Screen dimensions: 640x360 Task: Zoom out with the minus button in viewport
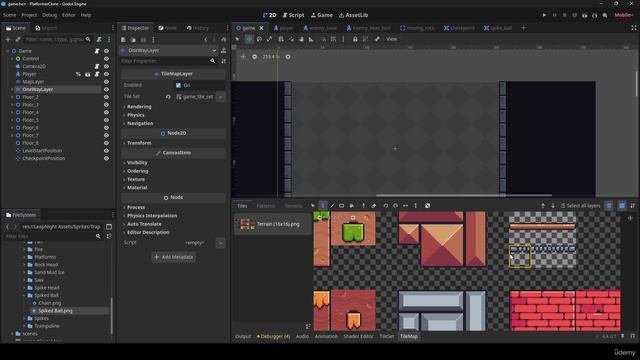pos(254,57)
